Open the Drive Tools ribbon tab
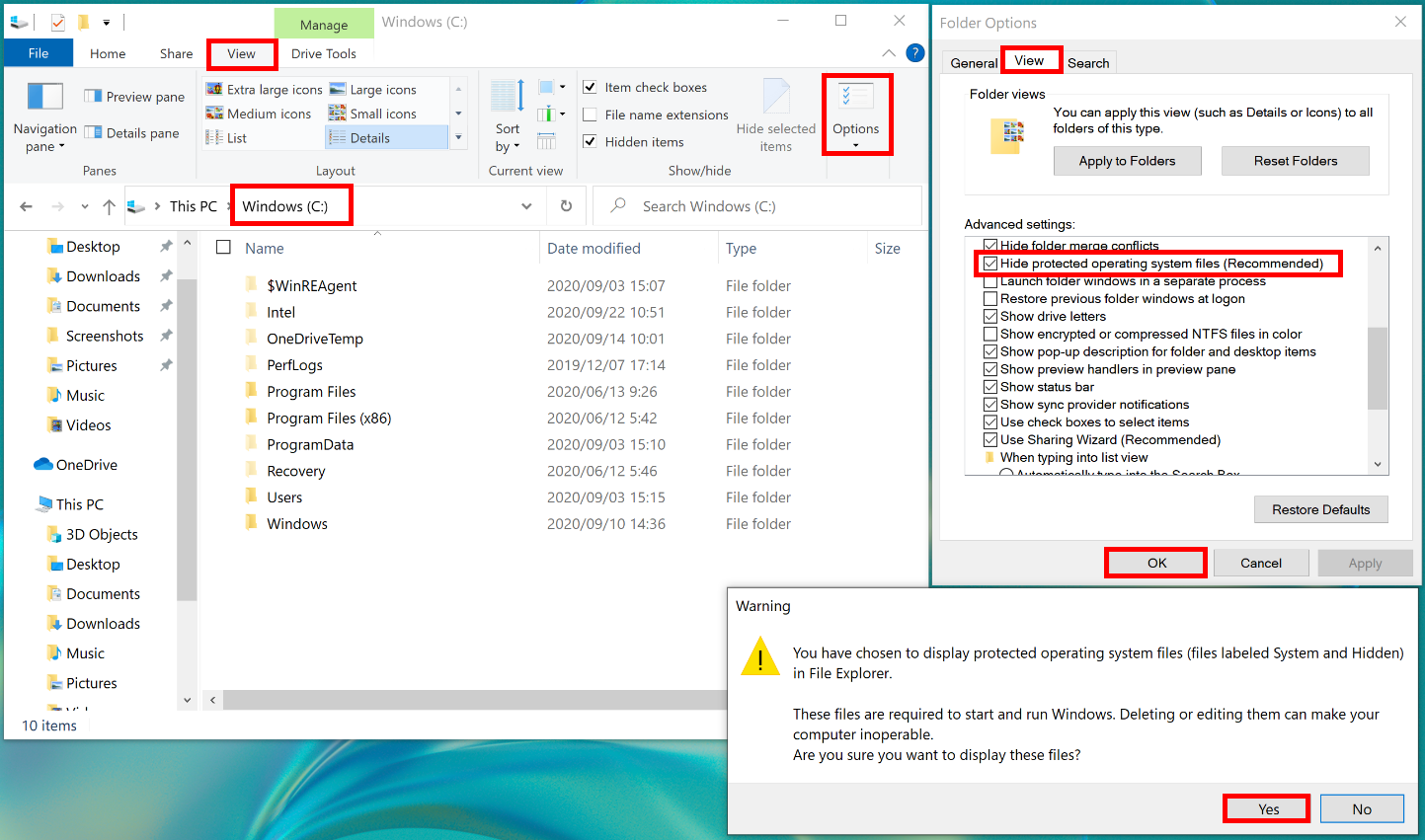The width and height of the screenshot is (1425, 840). tap(324, 53)
